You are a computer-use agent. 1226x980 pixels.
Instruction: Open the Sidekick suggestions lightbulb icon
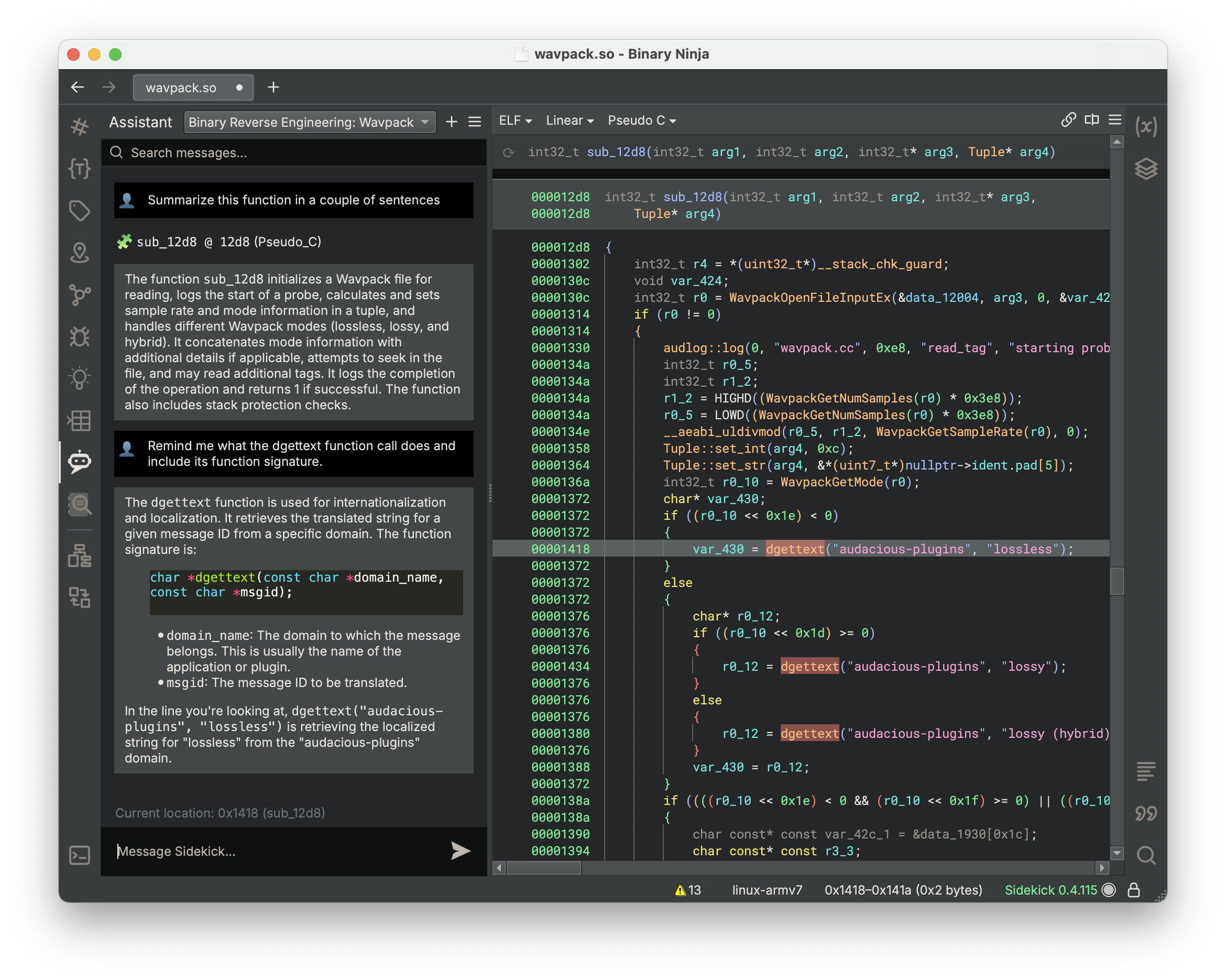click(80, 378)
